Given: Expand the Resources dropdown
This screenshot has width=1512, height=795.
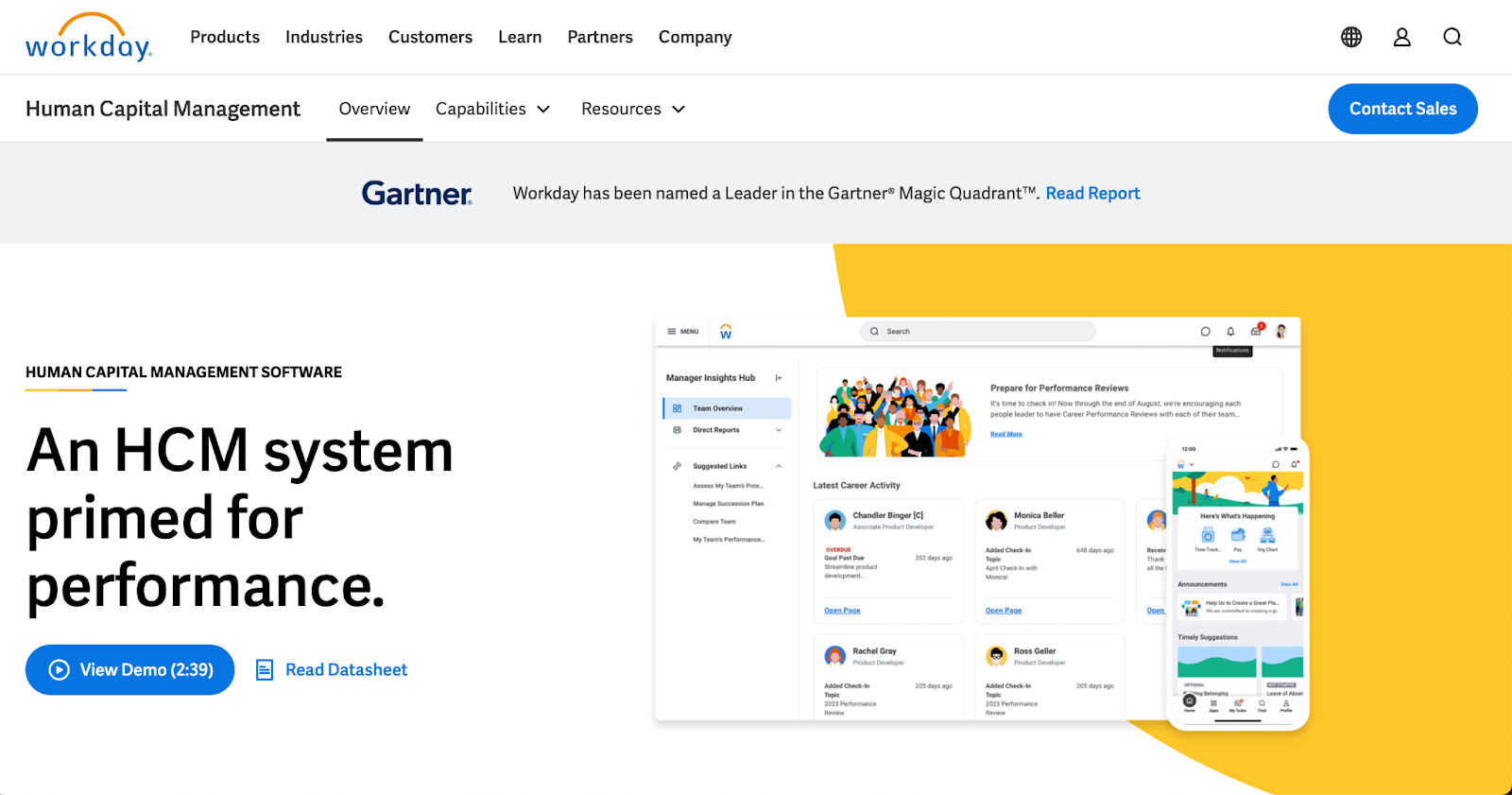Looking at the screenshot, I should click(x=633, y=109).
